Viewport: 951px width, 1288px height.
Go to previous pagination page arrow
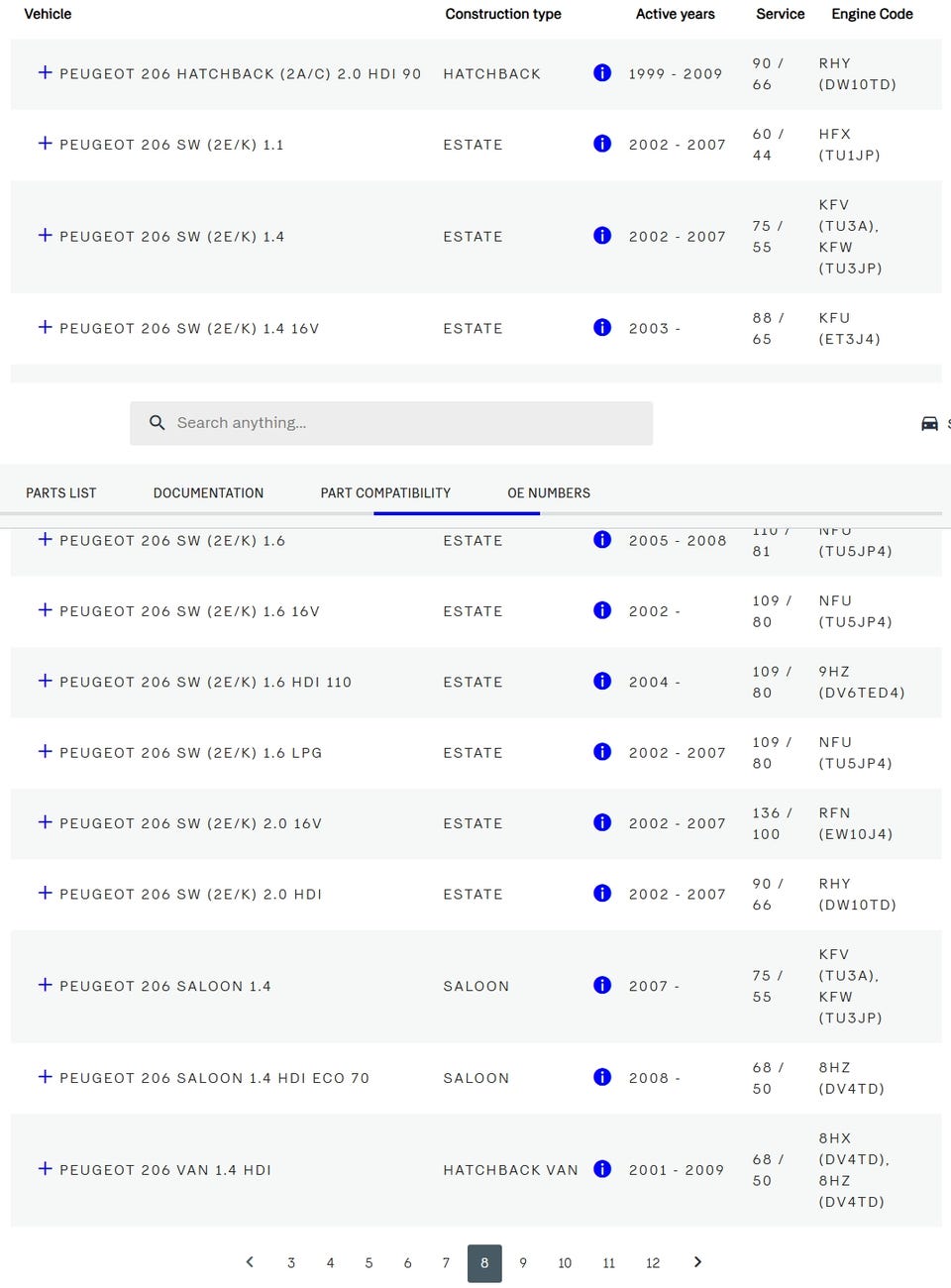pos(250,1262)
